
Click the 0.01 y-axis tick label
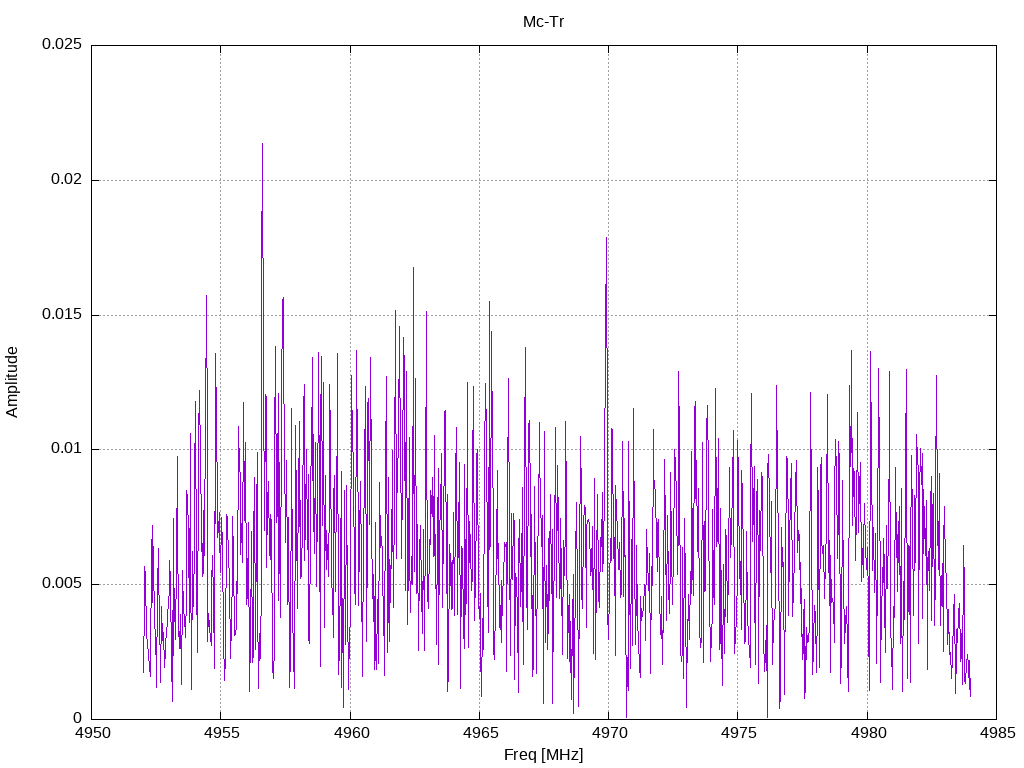pyautogui.click(x=67, y=449)
